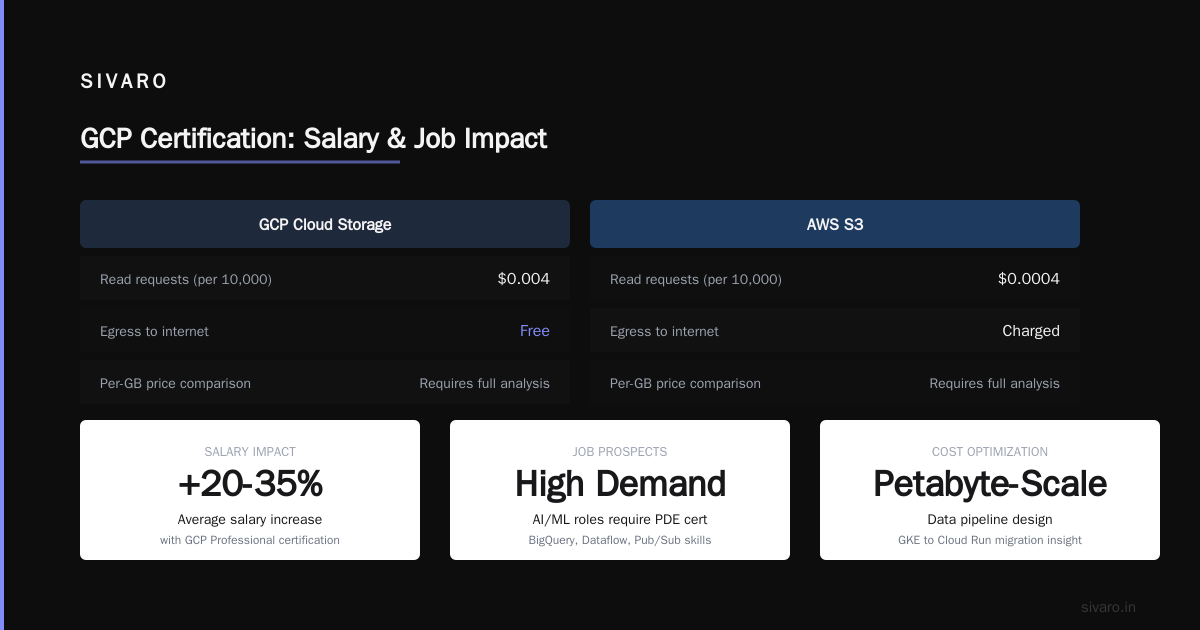Select the title 'GCP Certification: Salary & Job Impact'
This screenshot has height=630, width=1200.
pyautogui.click(x=313, y=138)
